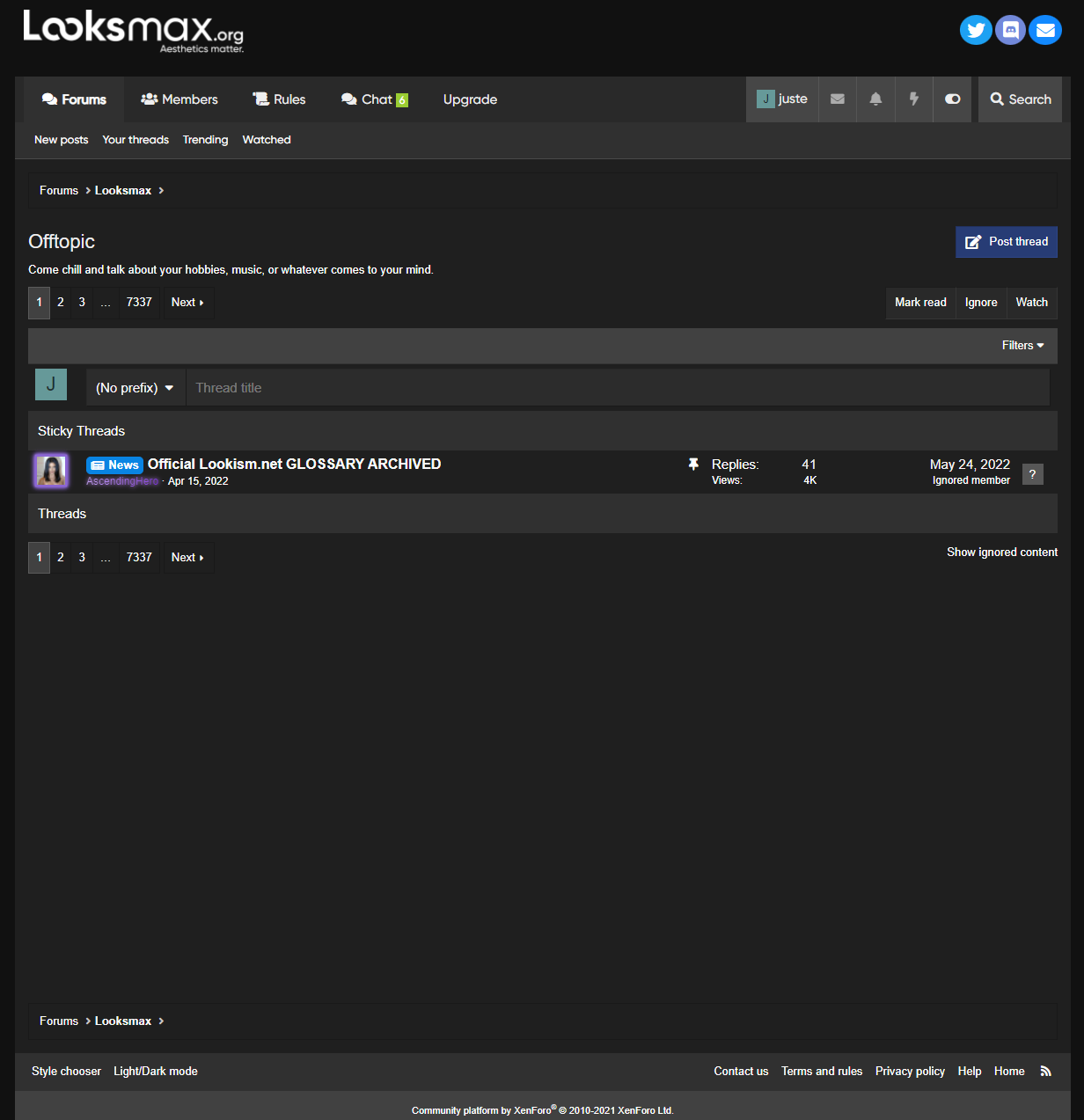Open the (No prefix) dropdown
The width and height of the screenshot is (1084, 1120).
135,388
